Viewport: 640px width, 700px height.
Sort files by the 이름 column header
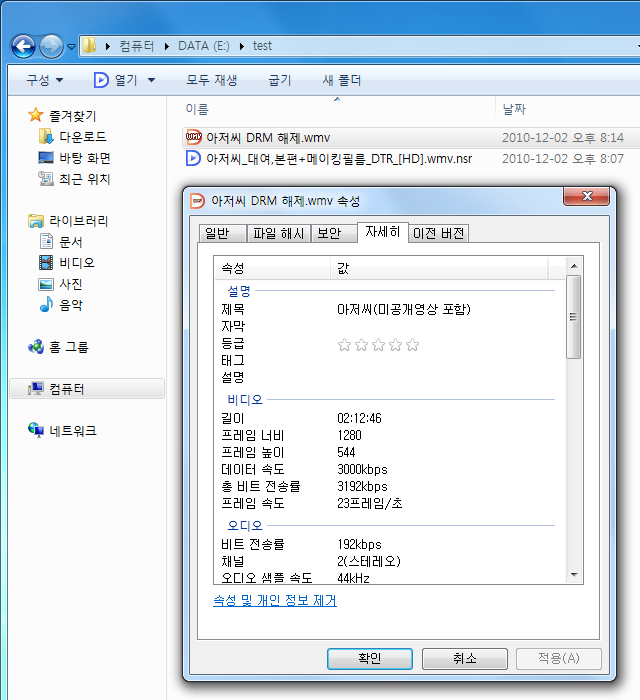click(197, 109)
